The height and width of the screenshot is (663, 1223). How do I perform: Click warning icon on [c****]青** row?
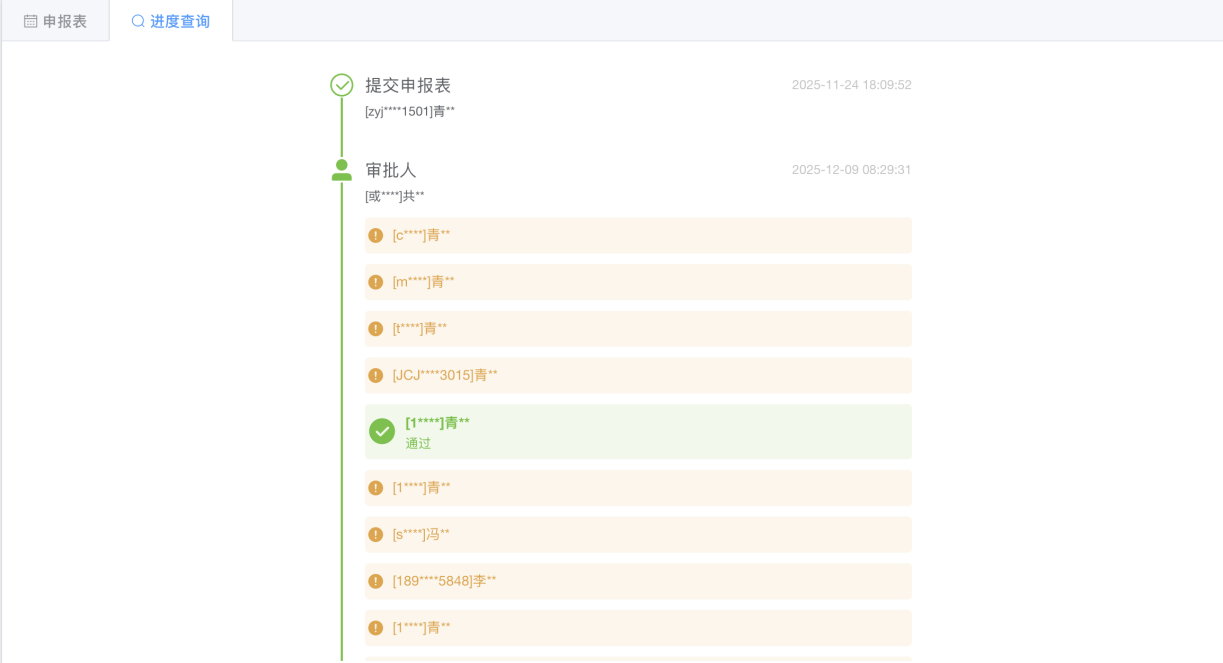[376, 236]
